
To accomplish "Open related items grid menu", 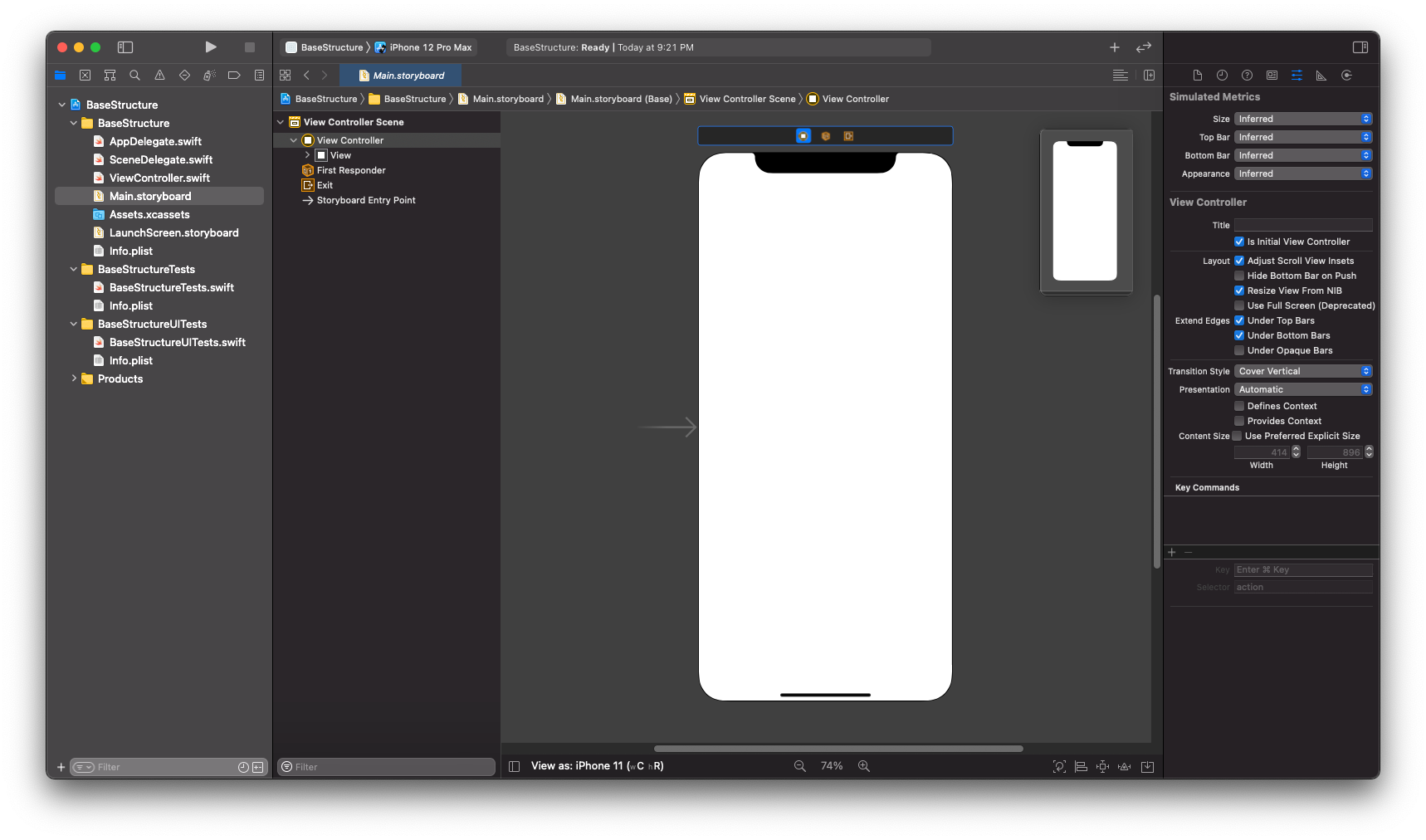I will click(286, 76).
